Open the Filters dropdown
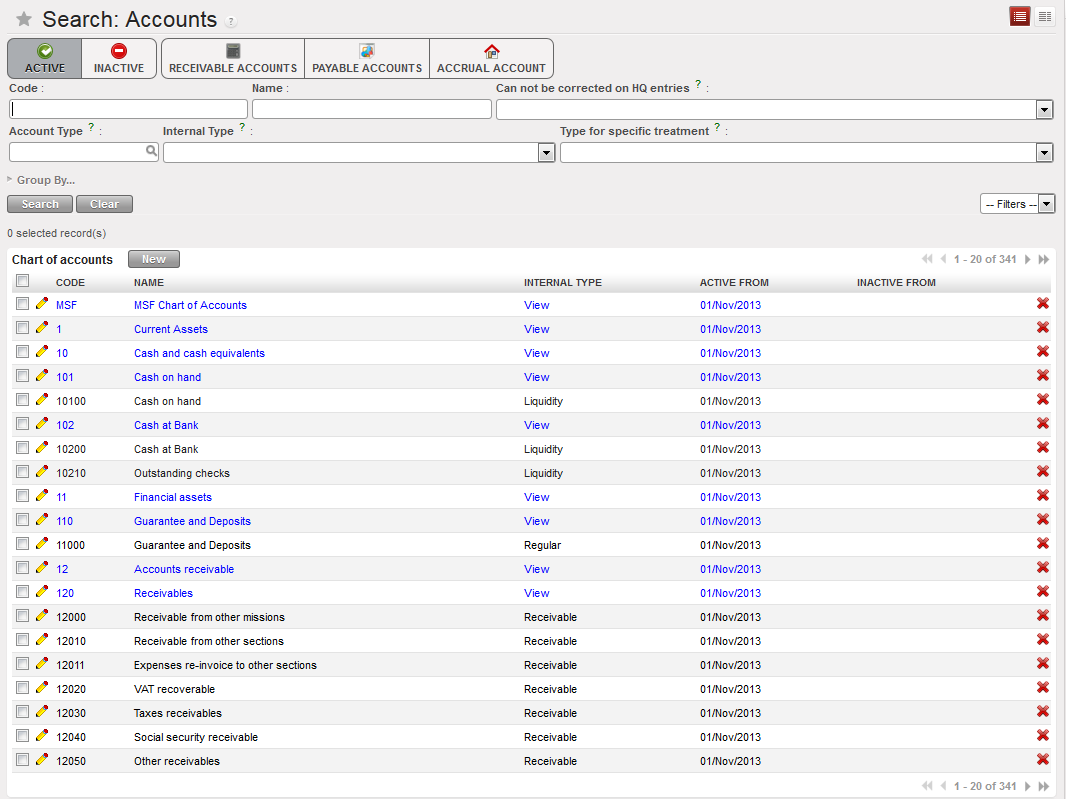 (1017, 204)
